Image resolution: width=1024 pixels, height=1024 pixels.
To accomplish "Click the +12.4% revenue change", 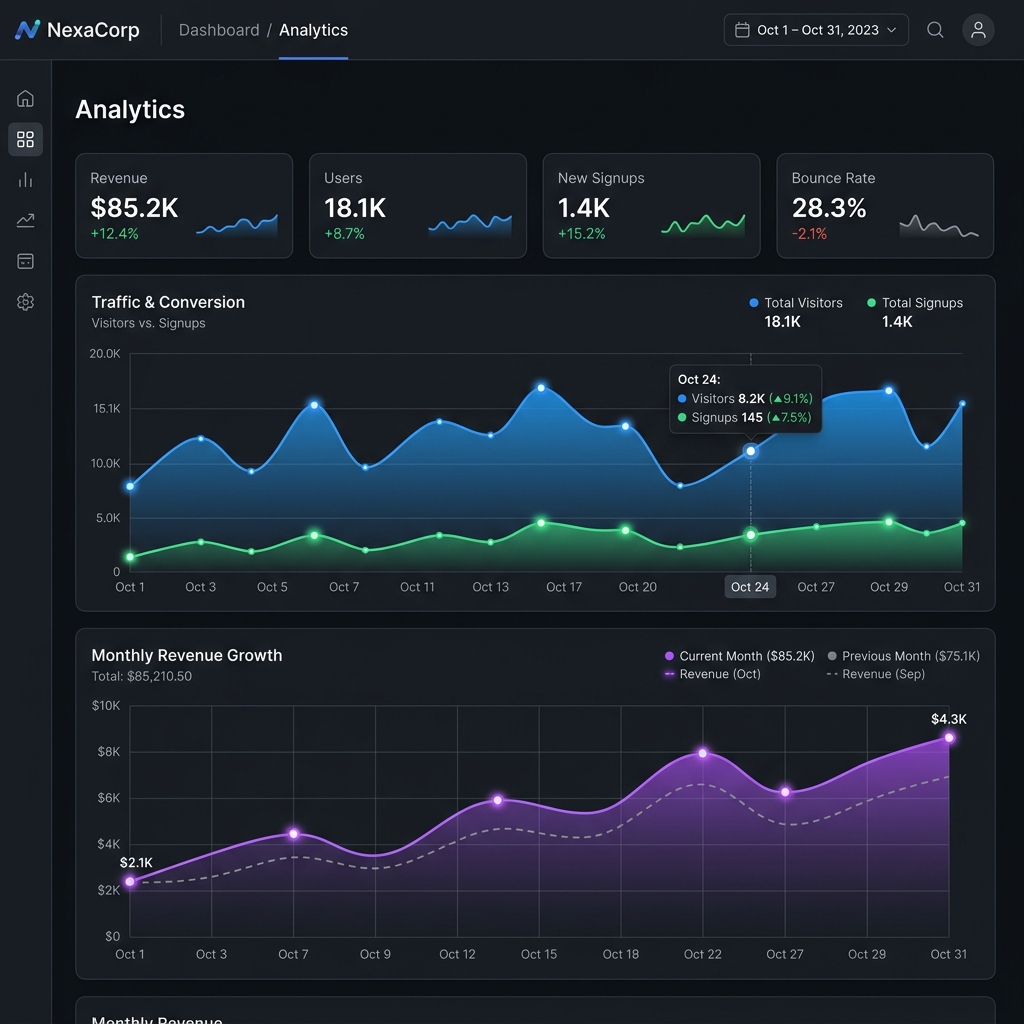I will pyautogui.click(x=114, y=234).
